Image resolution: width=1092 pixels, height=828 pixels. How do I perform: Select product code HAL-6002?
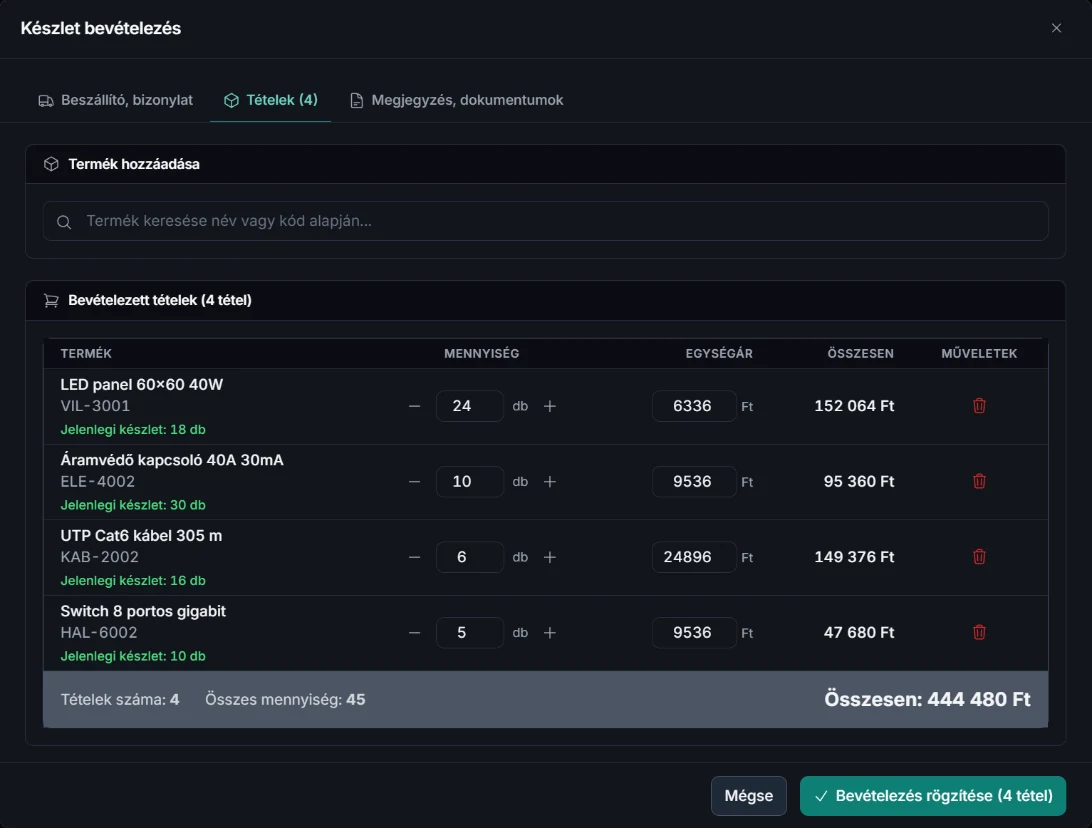pos(99,632)
